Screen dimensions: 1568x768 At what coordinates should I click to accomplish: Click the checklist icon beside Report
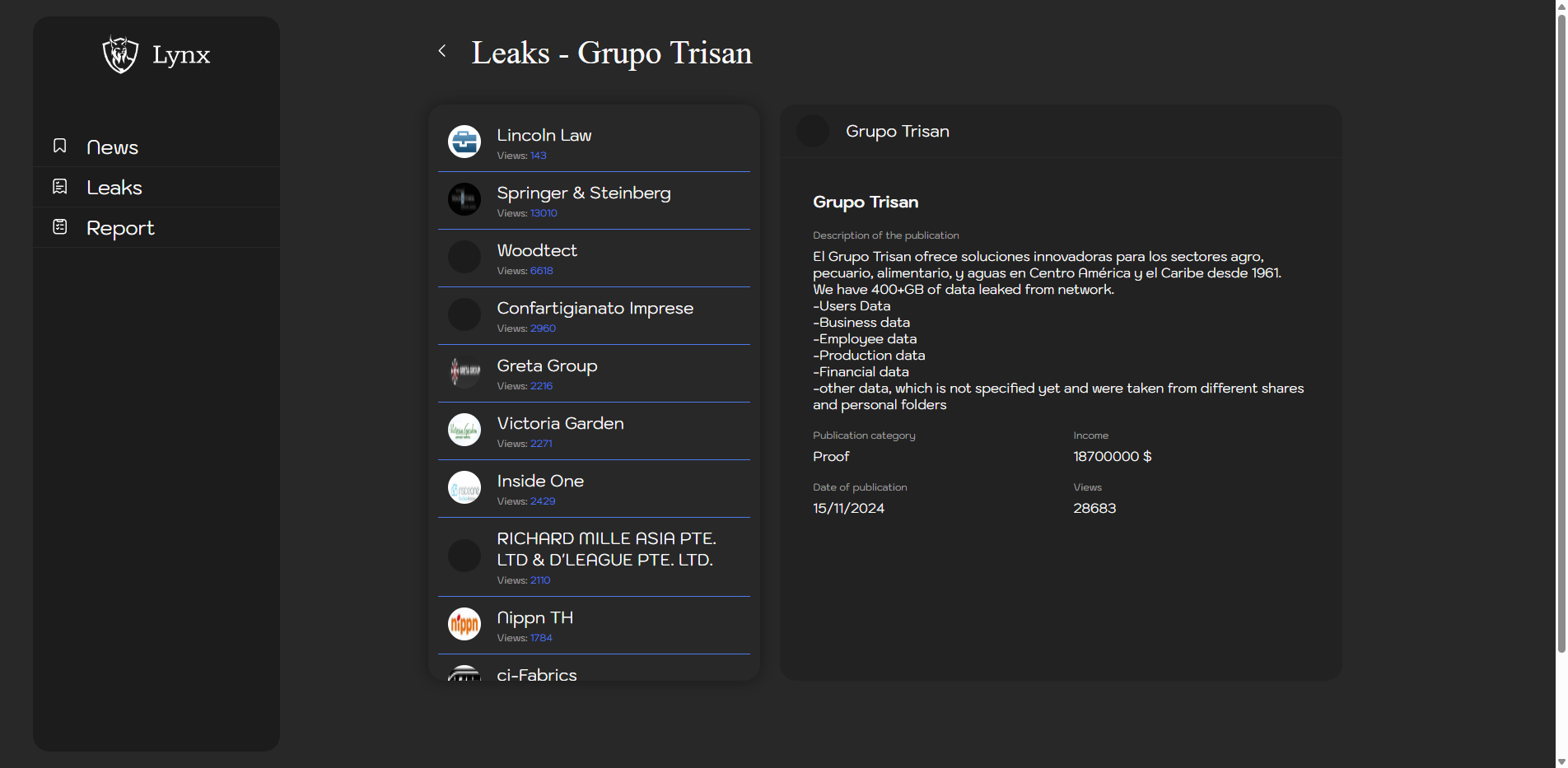(60, 227)
